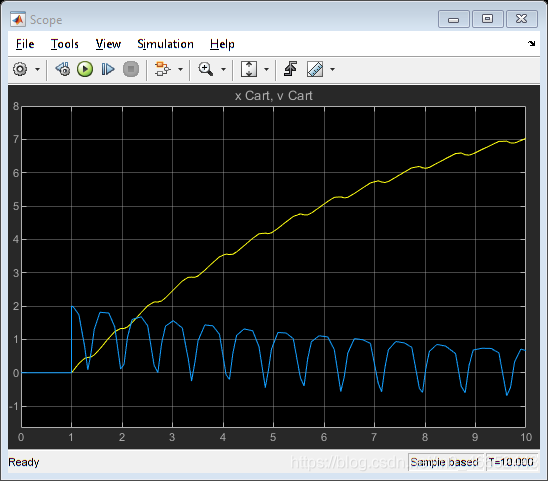Open the Help menu

coord(222,44)
